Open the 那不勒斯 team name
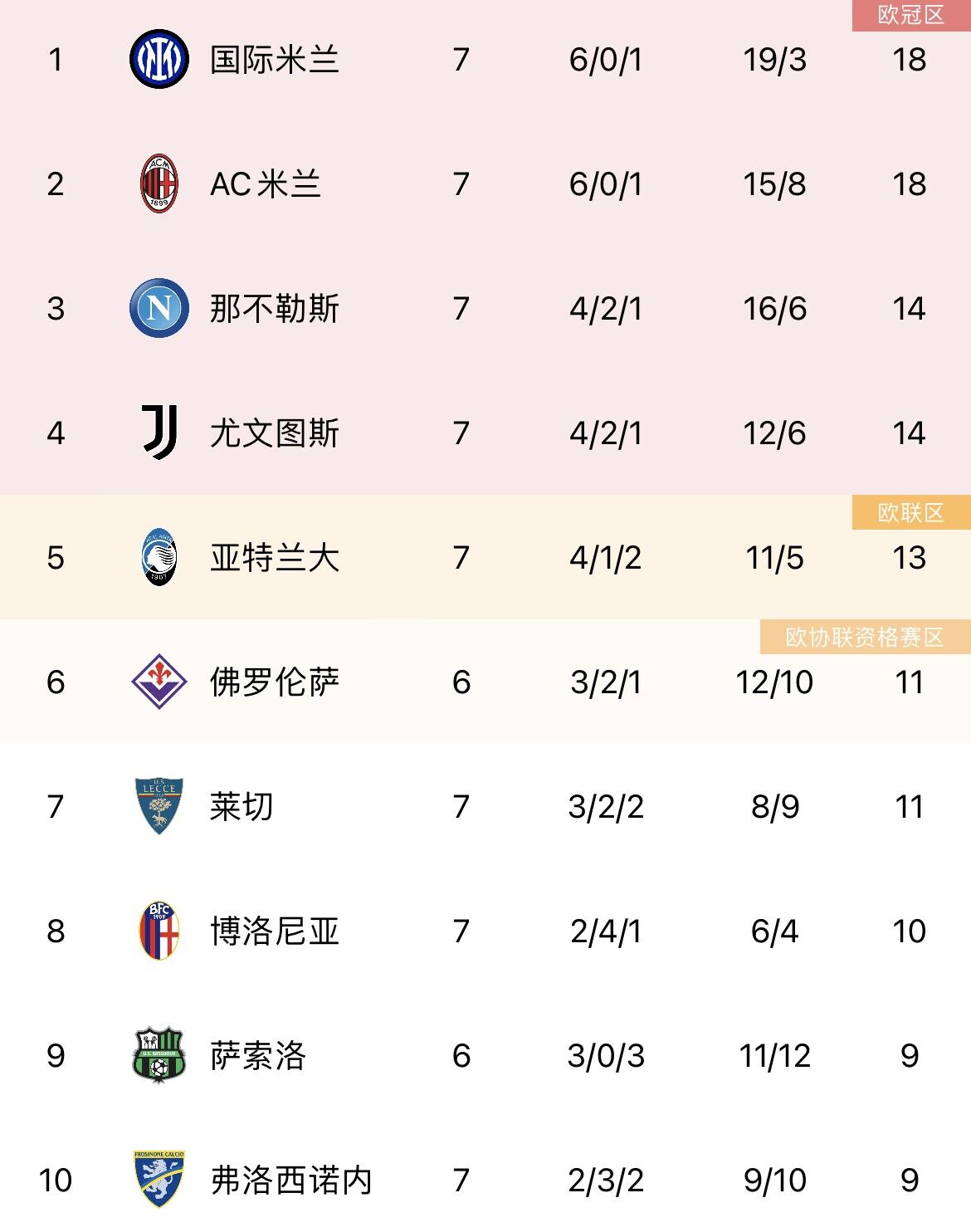Screen dimensions: 971x1232 tap(274, 309)
